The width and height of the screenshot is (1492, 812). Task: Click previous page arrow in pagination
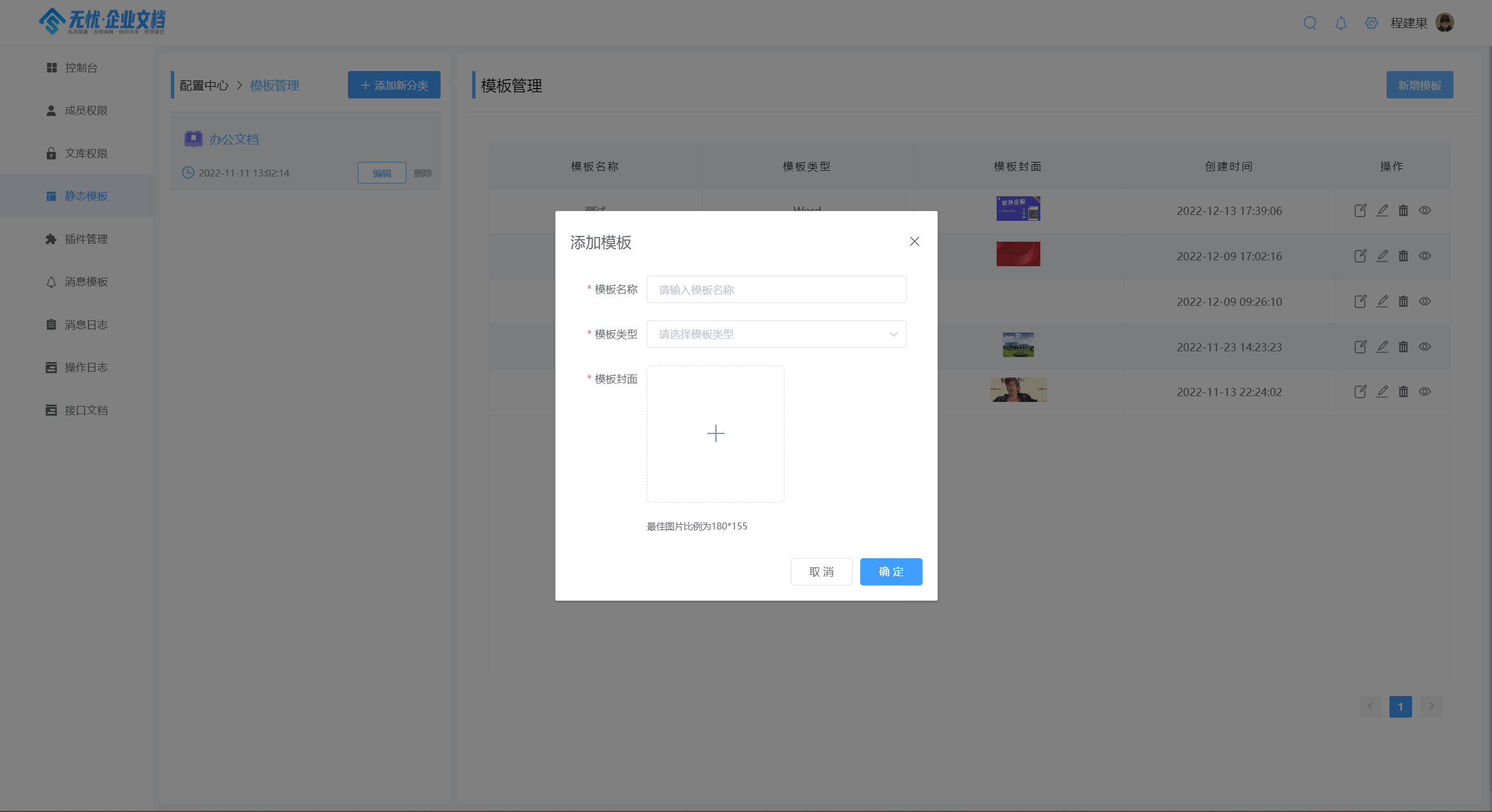[1370, 707]
